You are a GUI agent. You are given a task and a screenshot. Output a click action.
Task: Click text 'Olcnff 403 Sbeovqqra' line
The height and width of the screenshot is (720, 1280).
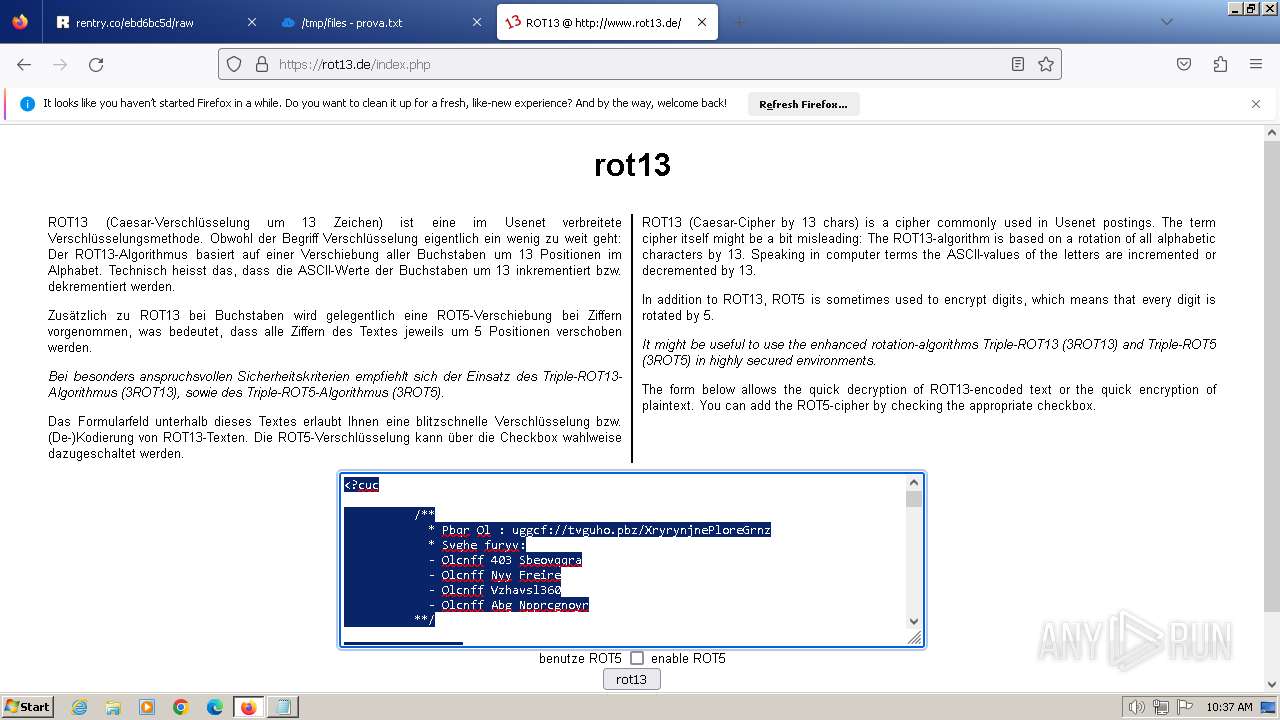coord(511,560)
